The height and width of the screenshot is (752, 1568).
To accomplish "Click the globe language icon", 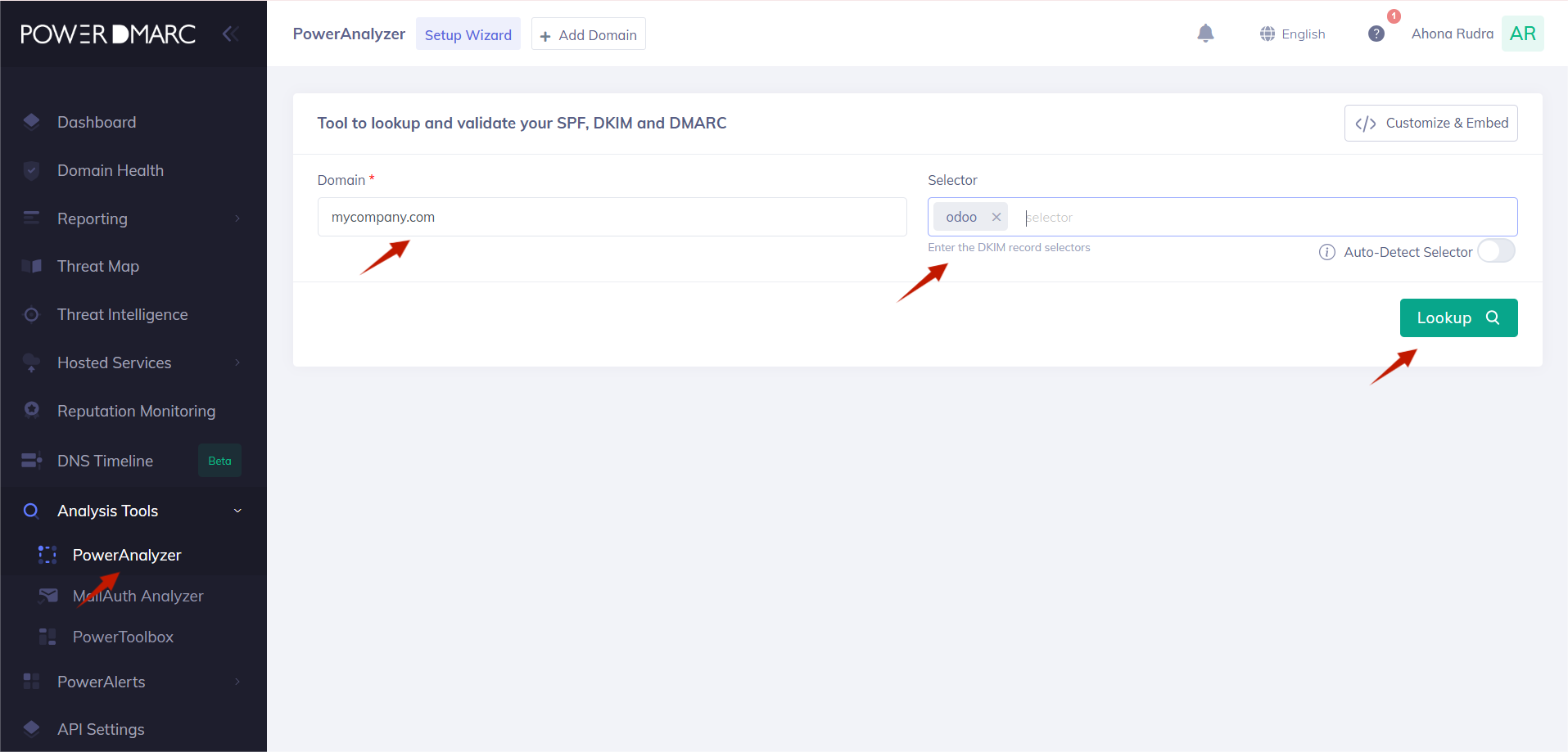I will pyautogui.click(x=1268, y=34).
